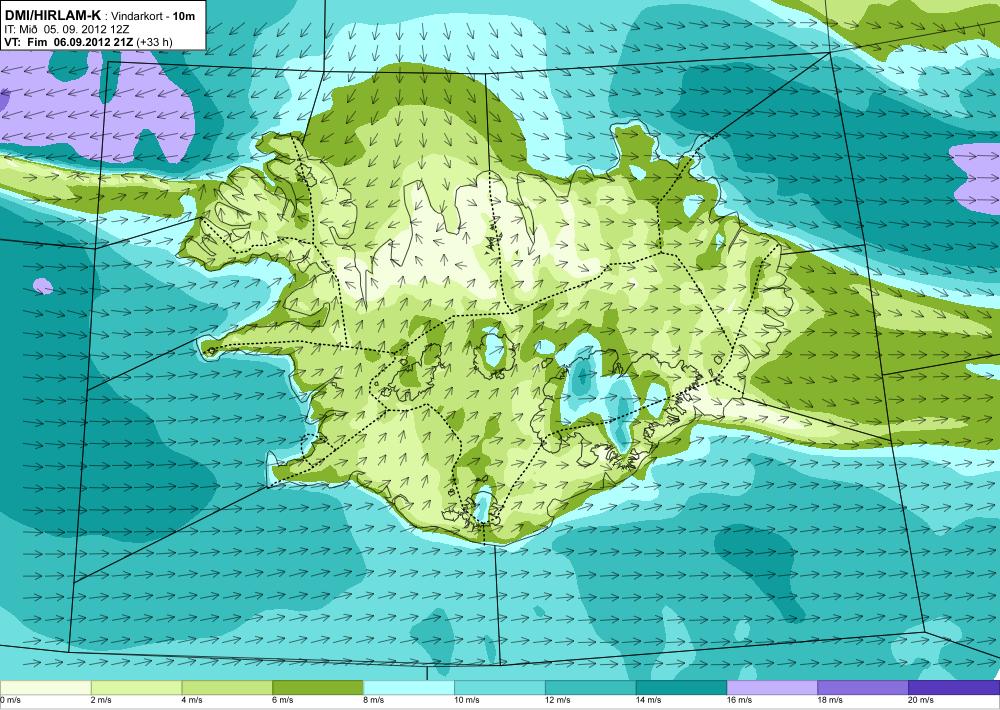Click the '6 m/s' legend label
This screenshot has width=1000, height=710.
[x=283, y=700]
